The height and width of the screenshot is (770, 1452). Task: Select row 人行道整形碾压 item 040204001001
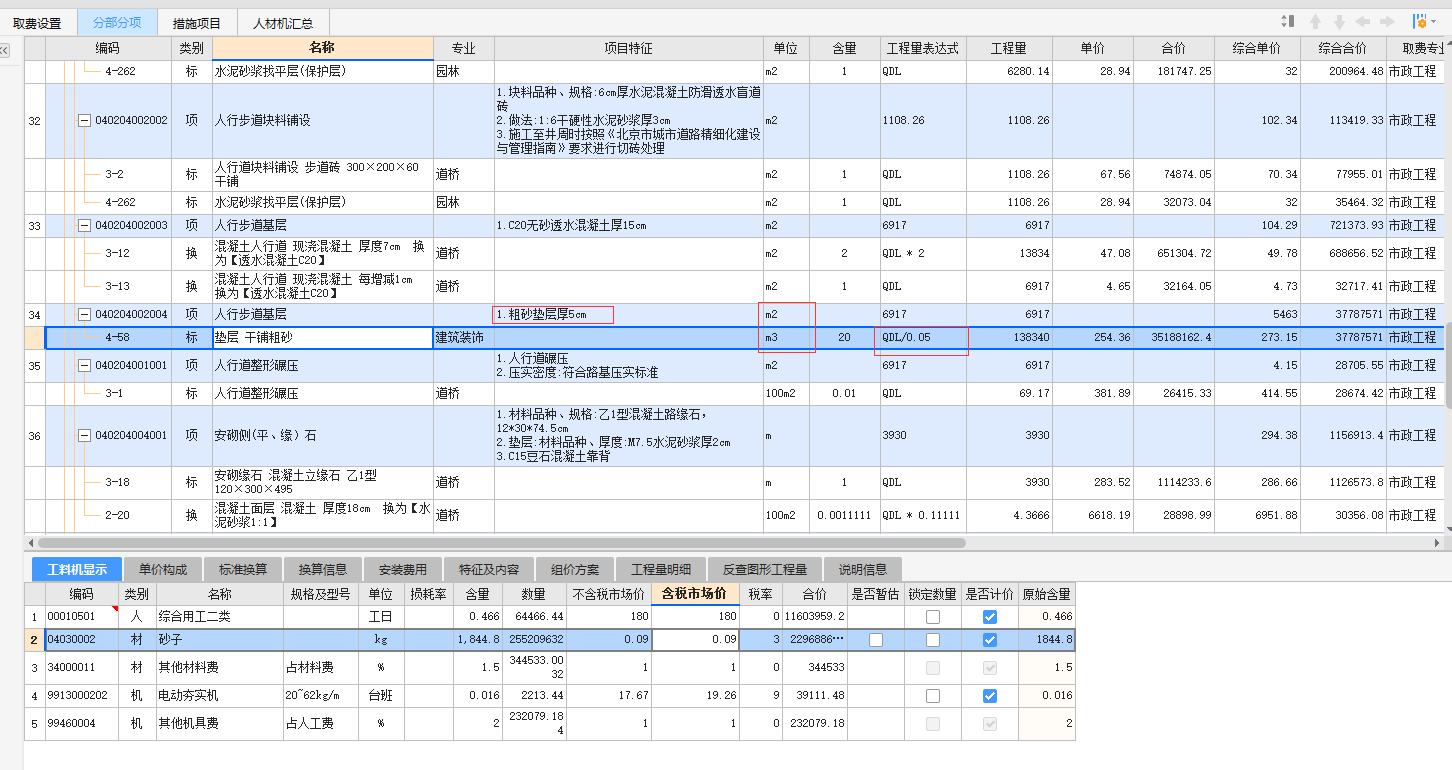click(x=734, y=366)
